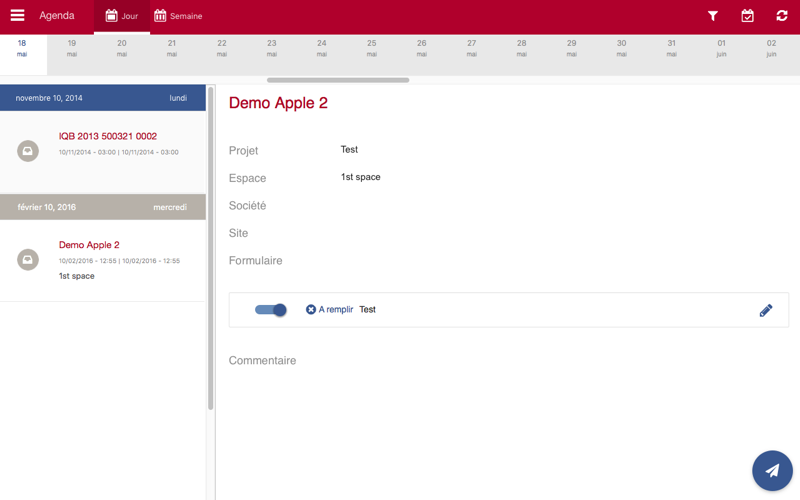Click the calendar check icon
Image resolution: width=800 pixels, height=500 pixels.
[747, 16]
